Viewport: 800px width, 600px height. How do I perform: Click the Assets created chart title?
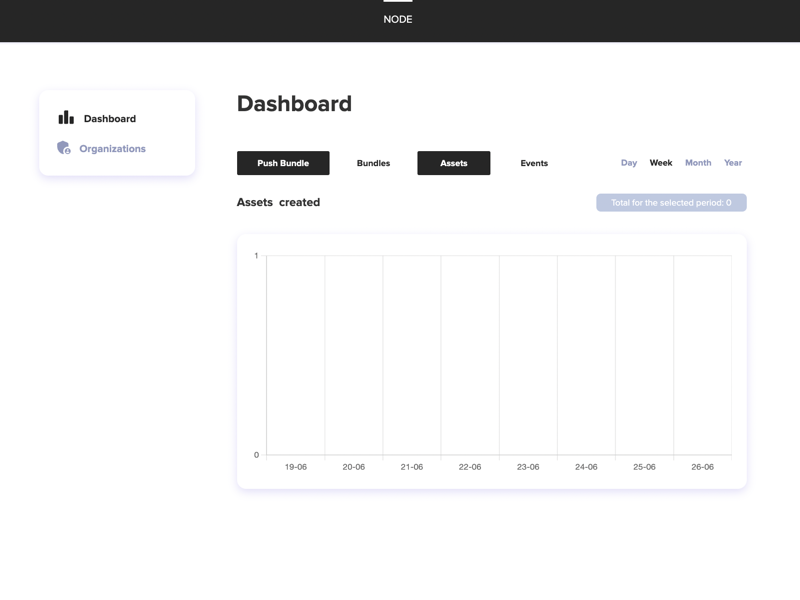[278, 202]
